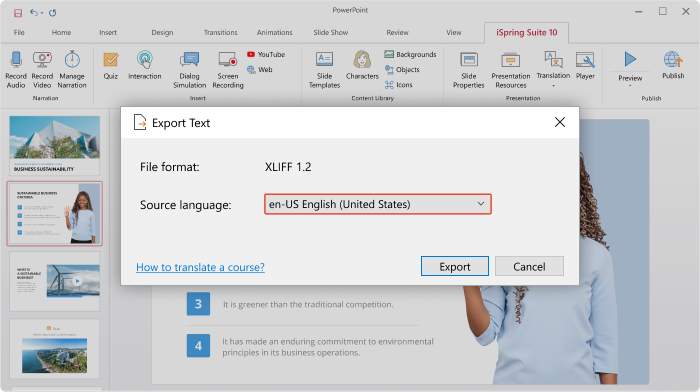Switch to the Slide Show tab
This screenshot has width=700, height=392.
[x=331, y=33]
